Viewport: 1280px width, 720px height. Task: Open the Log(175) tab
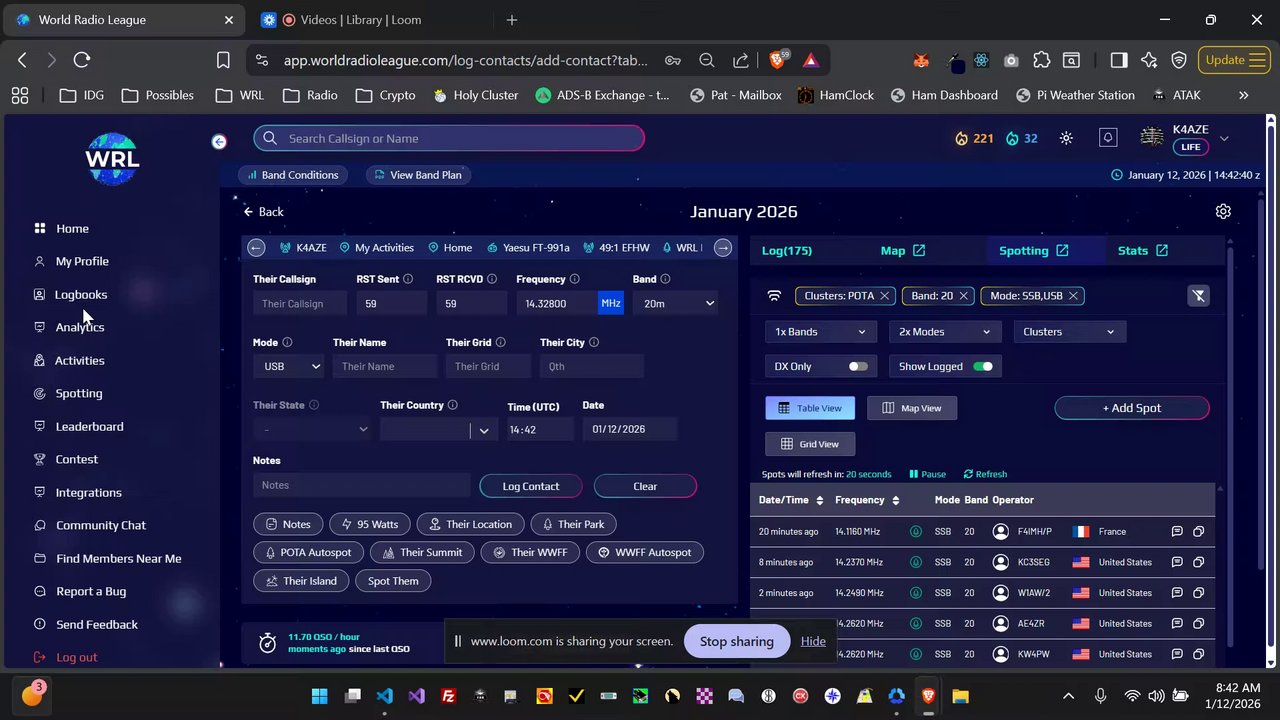787,250
